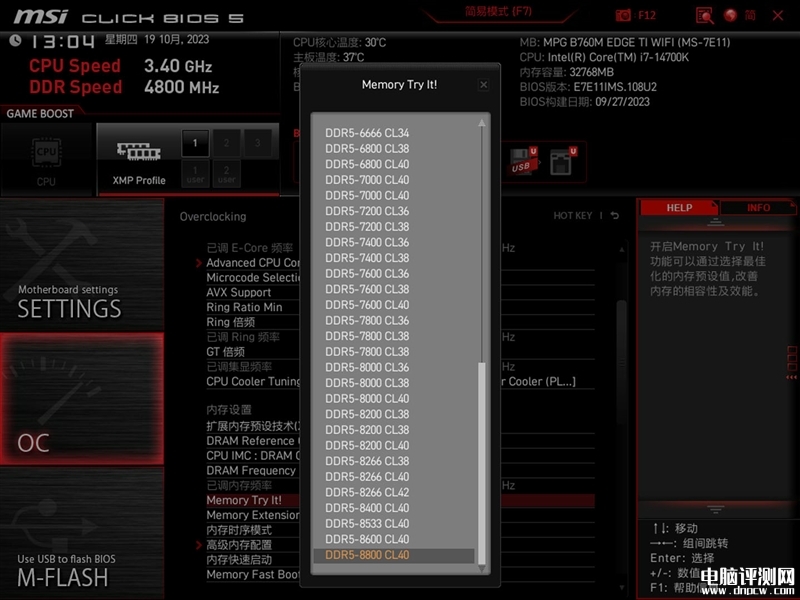Click the clock icon next to time
Image resolution: width=800 pixels, height=600 pixels.
pyautogui.click(x=15, y=40)
